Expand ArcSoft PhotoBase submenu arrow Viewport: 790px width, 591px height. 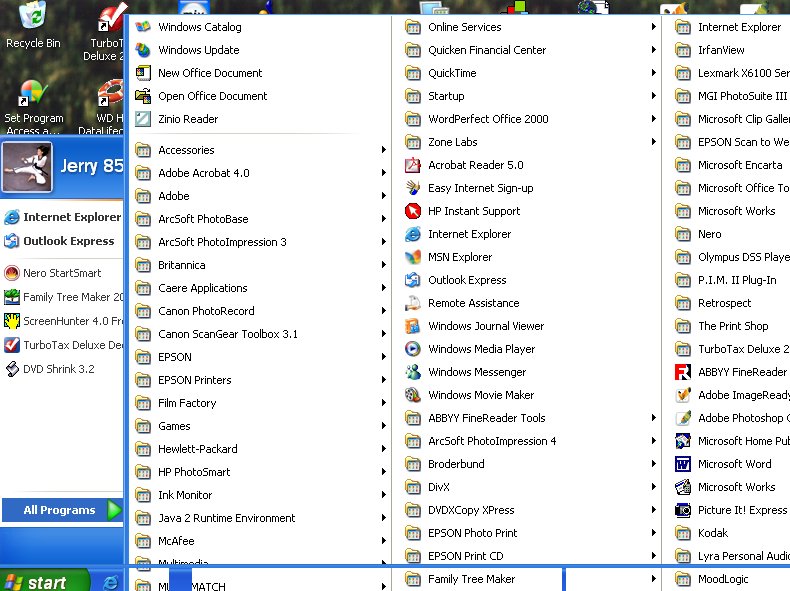tap(383, 219)
